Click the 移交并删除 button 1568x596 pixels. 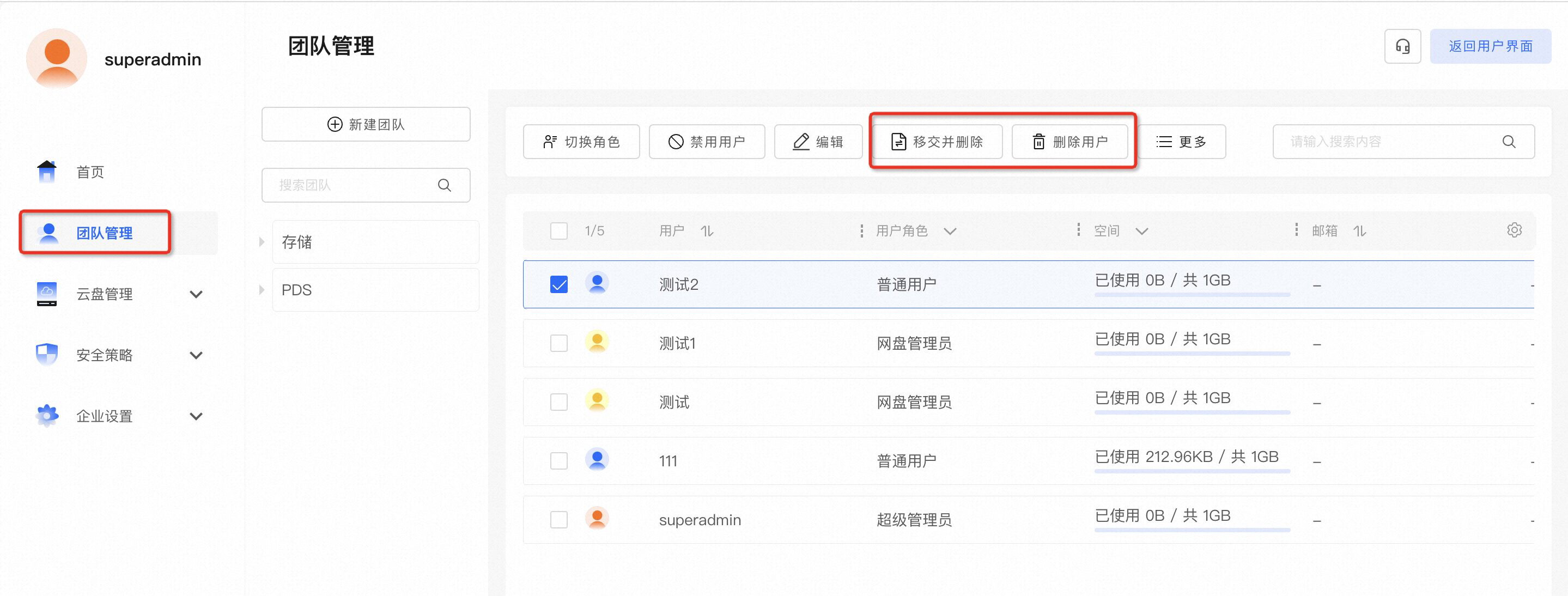[938, 142]
